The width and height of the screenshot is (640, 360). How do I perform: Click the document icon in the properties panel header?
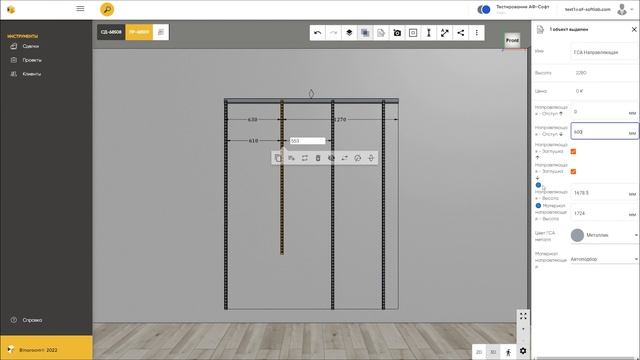(540, 29)
